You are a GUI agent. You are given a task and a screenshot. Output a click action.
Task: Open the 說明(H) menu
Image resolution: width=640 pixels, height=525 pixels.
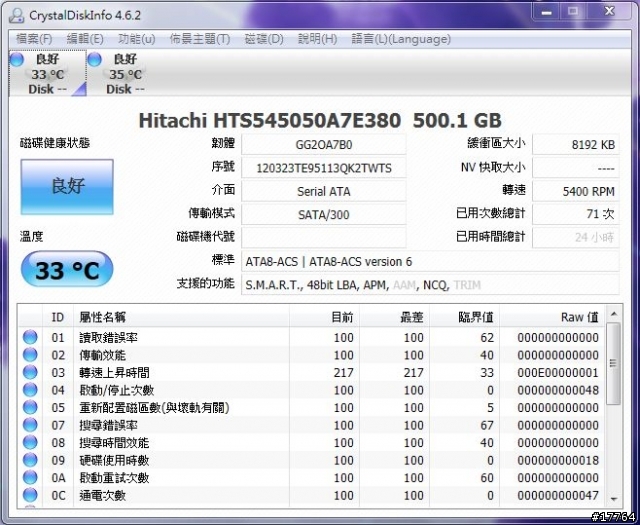click(317, 39)
